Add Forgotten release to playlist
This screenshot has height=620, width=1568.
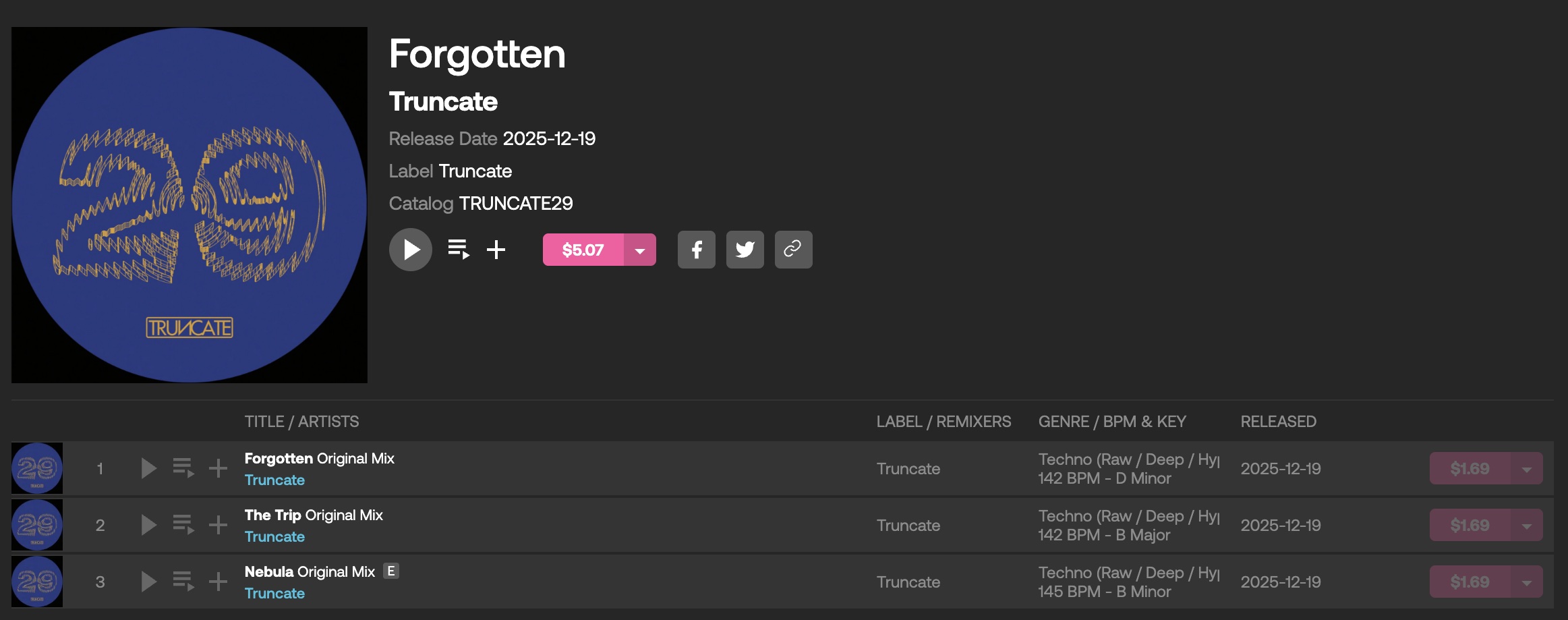[x=496, y=250]
